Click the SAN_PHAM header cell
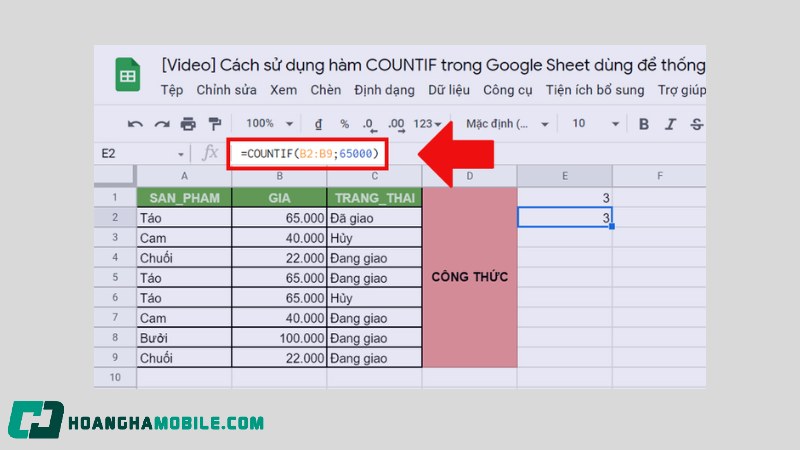Image resolution: width=800 pixels, height=450 pixels. click(x=184, y=197)
